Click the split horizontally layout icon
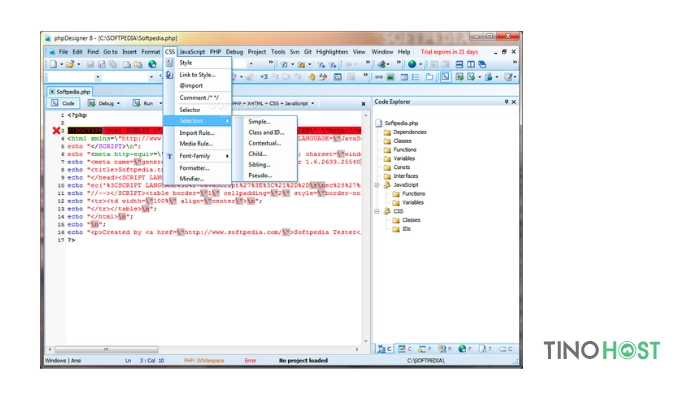Screen dimensions: 700x400 (x=459, y=64)
